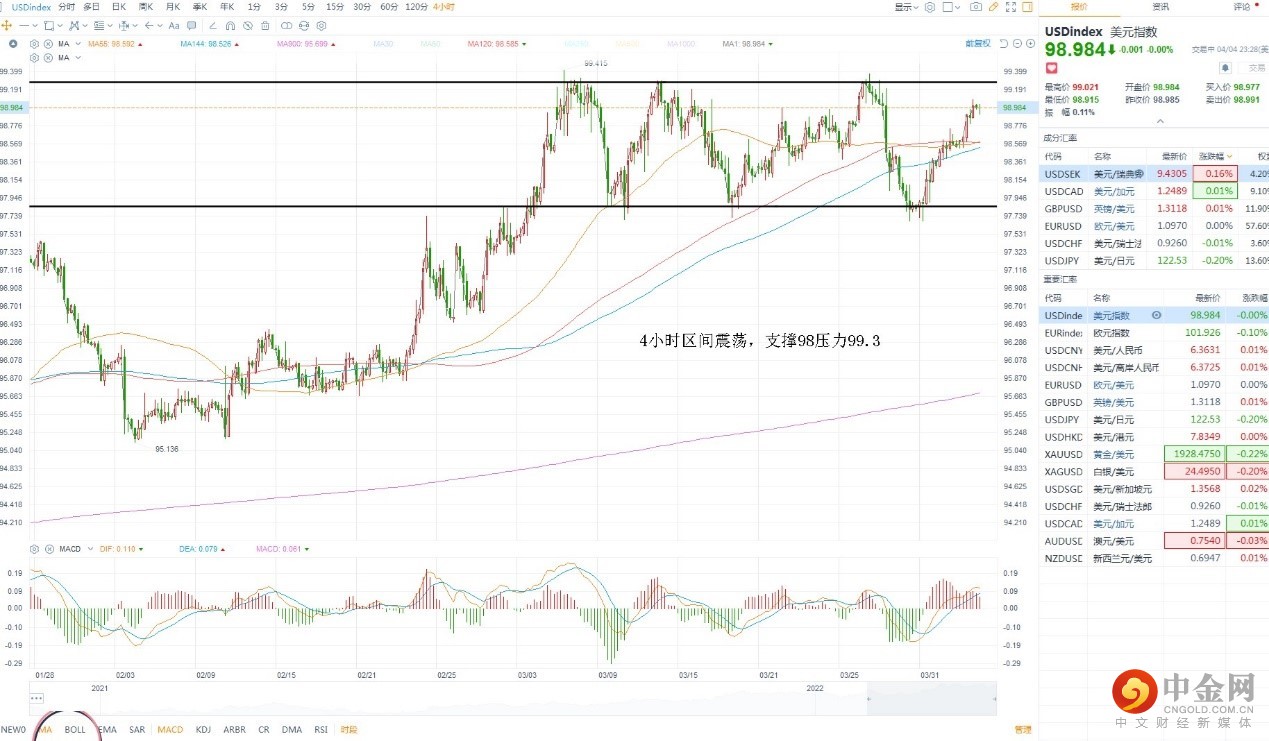1269x741 pixels.
Task: Activate the pencil drawing mode icon
Action: [x=993, y=7]
